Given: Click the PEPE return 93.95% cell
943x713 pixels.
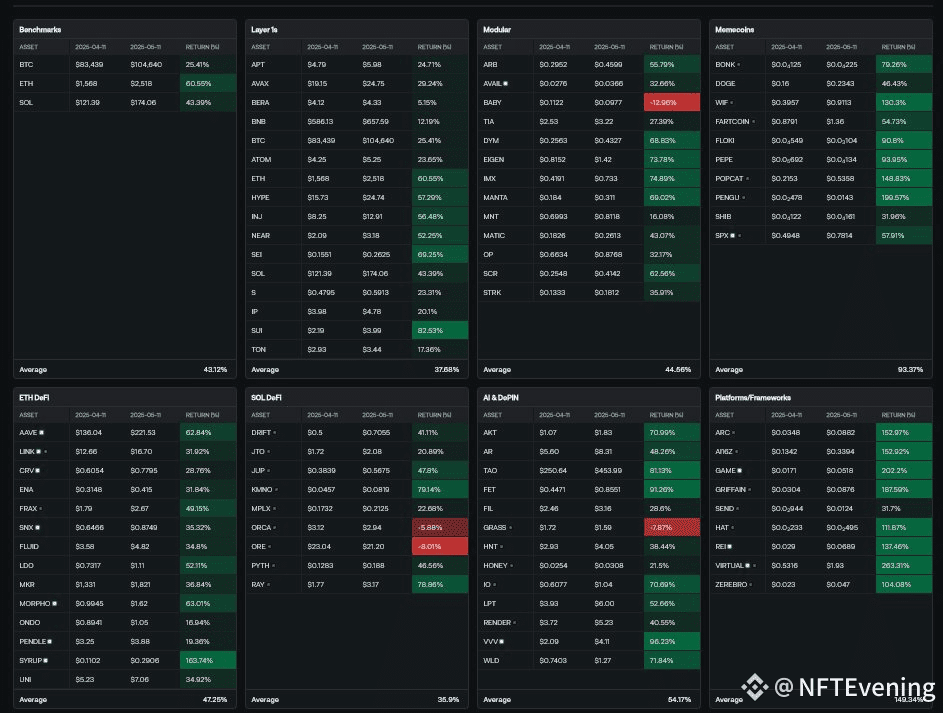Looking at the screenshot, I should [x=904, y=159].
